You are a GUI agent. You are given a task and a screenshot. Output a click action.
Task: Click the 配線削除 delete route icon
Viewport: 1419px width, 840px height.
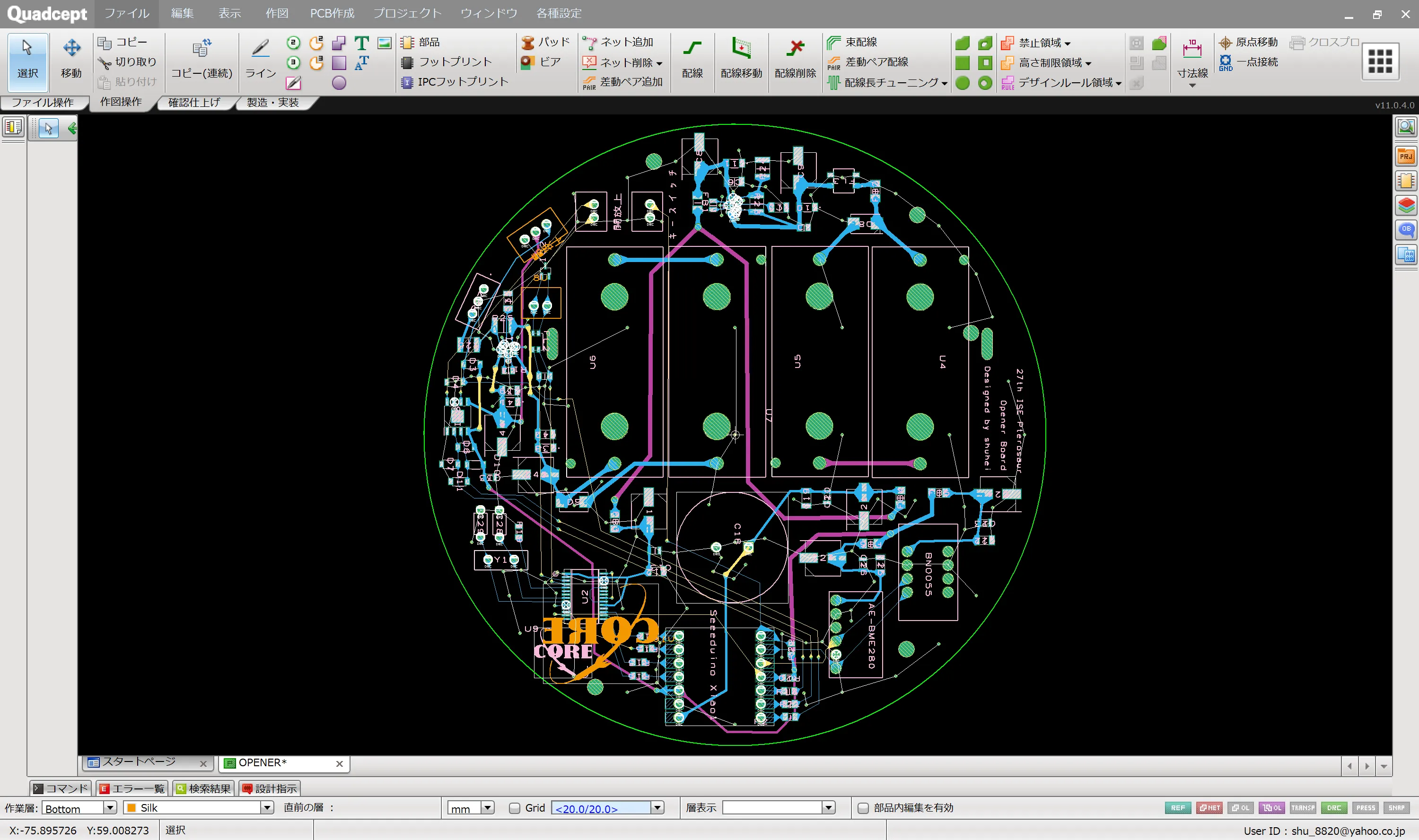point(795,59)
